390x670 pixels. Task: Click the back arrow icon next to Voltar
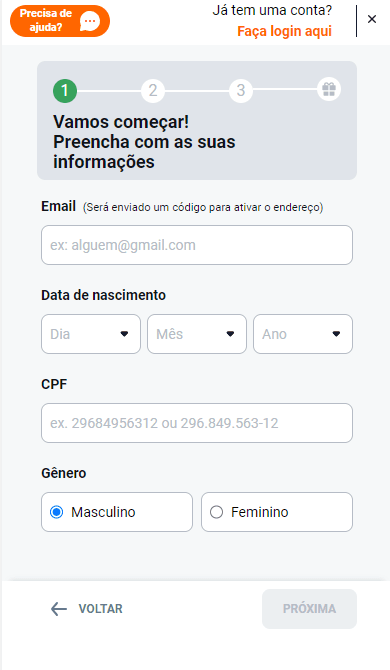(59, 609)
